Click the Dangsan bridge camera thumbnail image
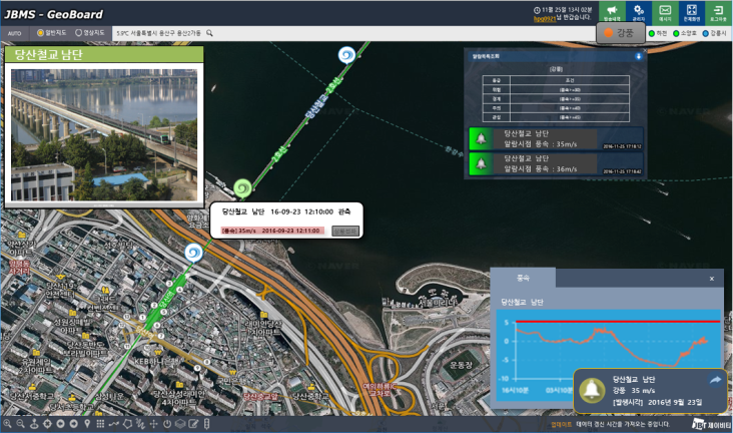 pos(103,132)
